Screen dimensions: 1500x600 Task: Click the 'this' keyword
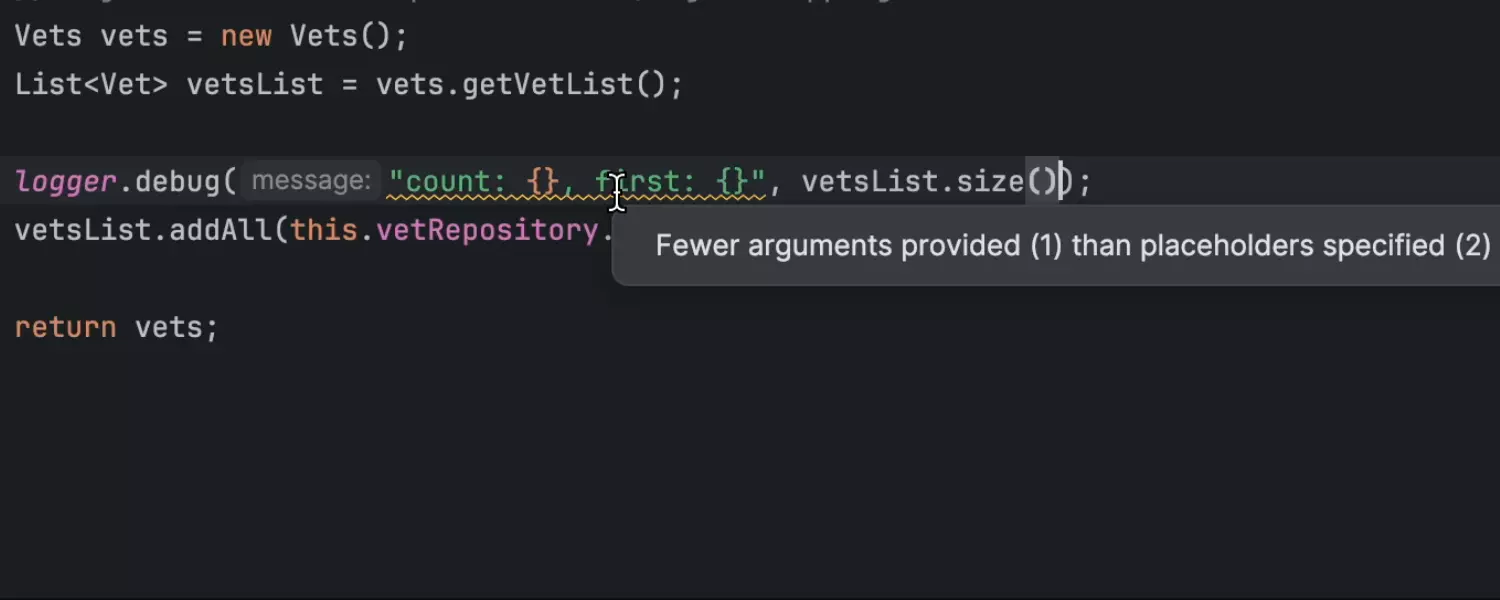point(323,230)
